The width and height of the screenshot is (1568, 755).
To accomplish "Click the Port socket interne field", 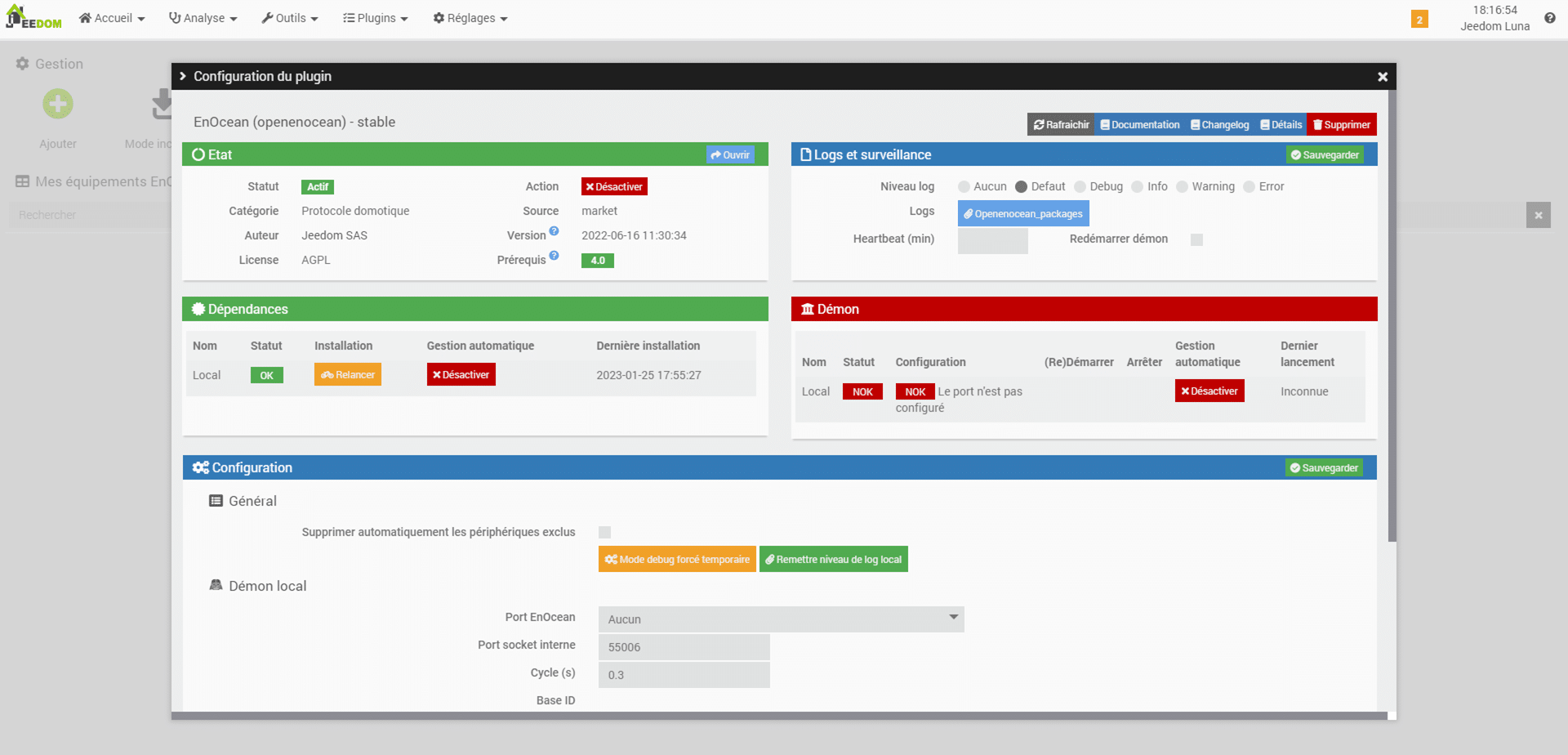I will click(684, 647).
